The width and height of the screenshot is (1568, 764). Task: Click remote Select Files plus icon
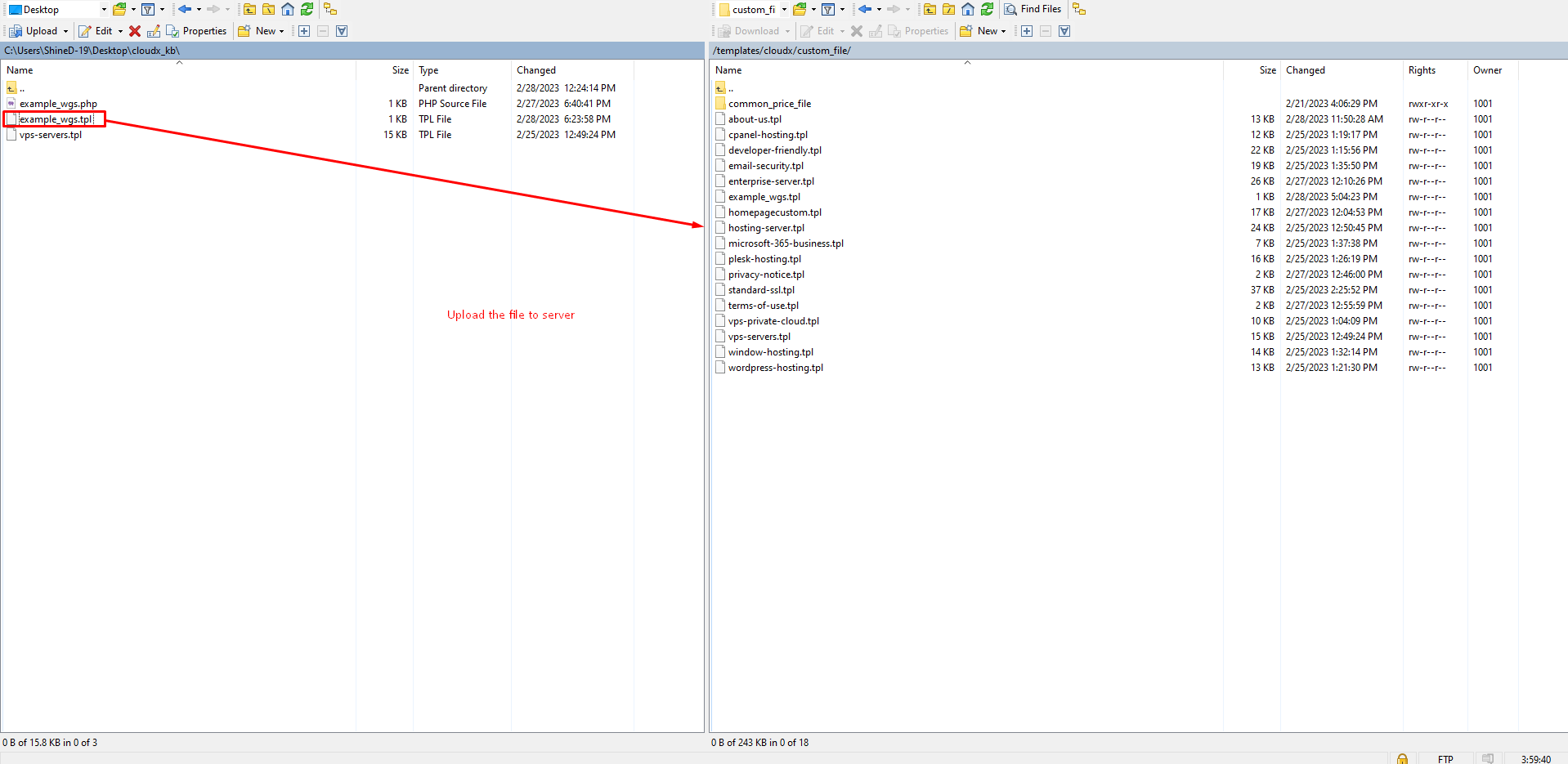click(x=1027, y=31)
